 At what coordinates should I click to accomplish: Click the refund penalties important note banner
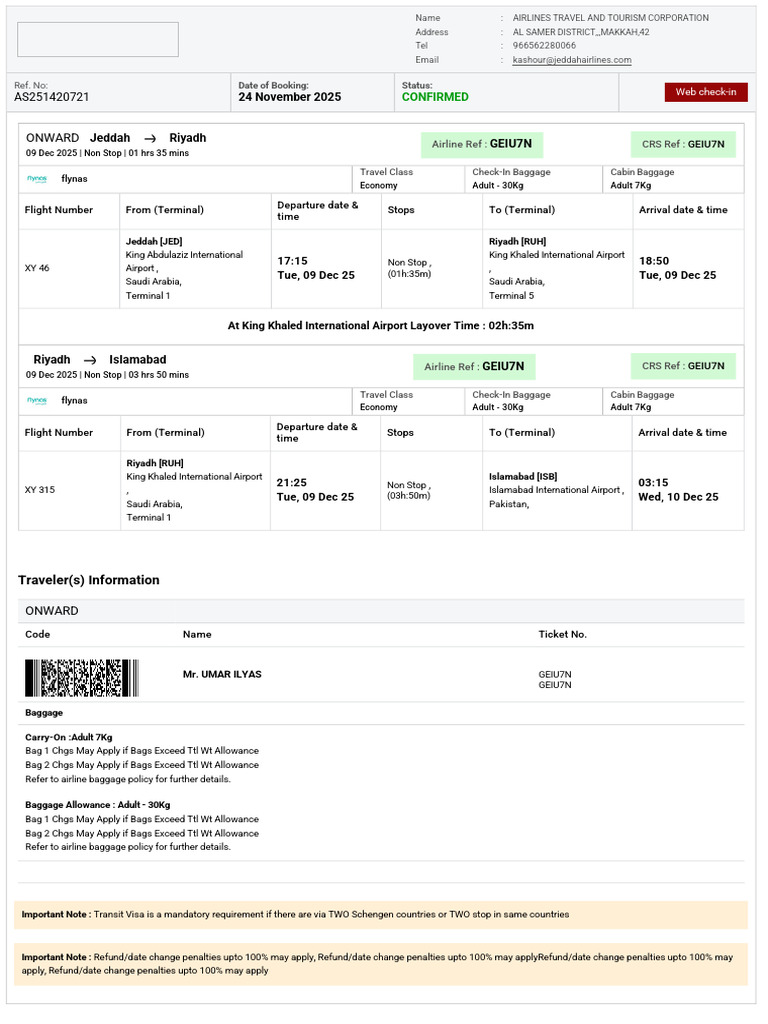pyautogui.click(x=380, y=963)
